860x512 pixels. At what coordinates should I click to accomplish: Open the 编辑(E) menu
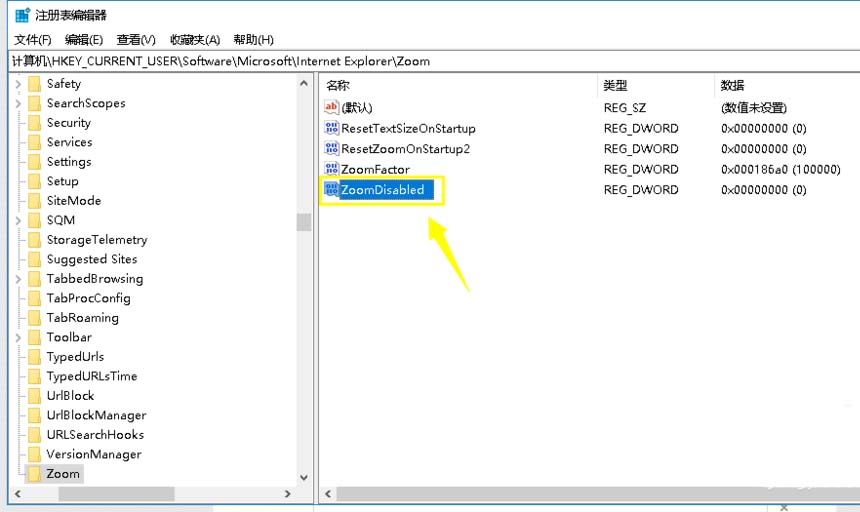83,39
